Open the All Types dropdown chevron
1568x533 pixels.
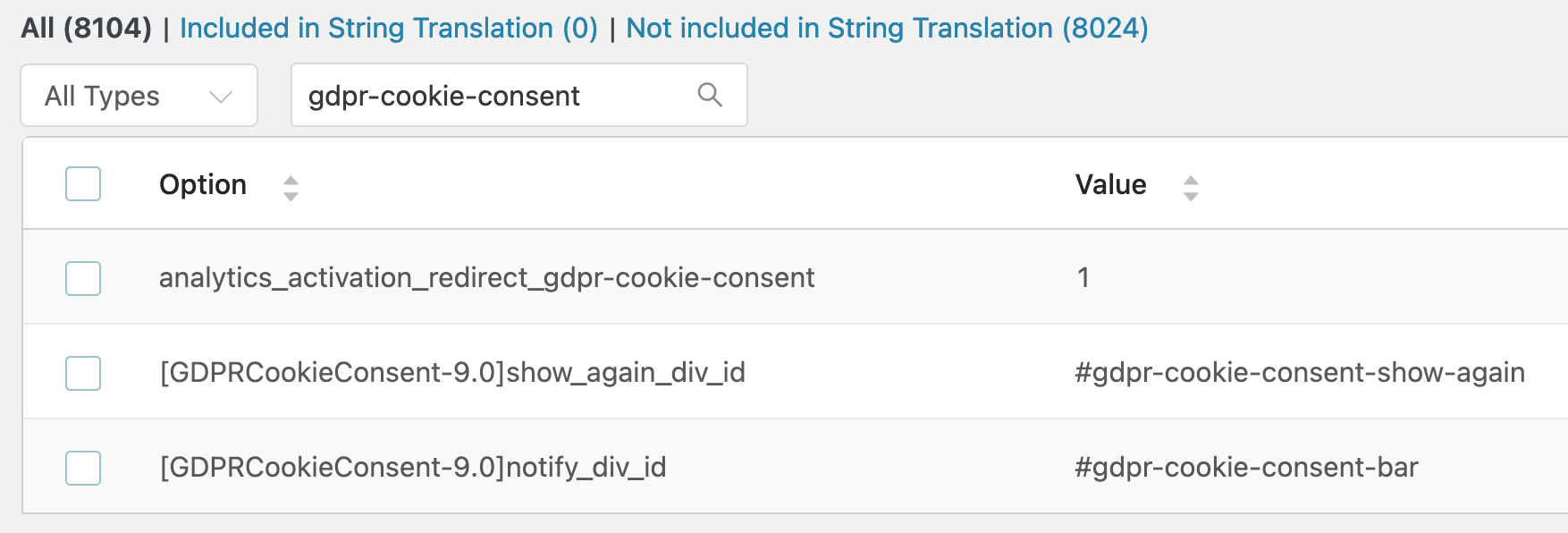221,96
